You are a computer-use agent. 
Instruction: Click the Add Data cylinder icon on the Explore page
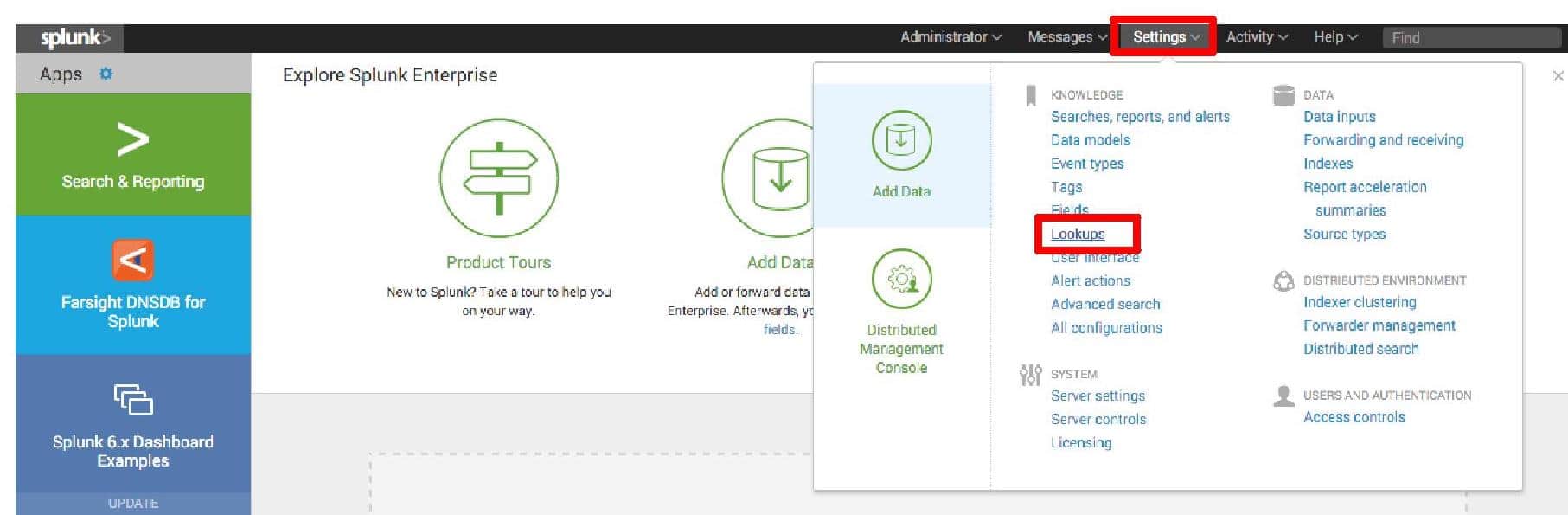tap(769, 178)
